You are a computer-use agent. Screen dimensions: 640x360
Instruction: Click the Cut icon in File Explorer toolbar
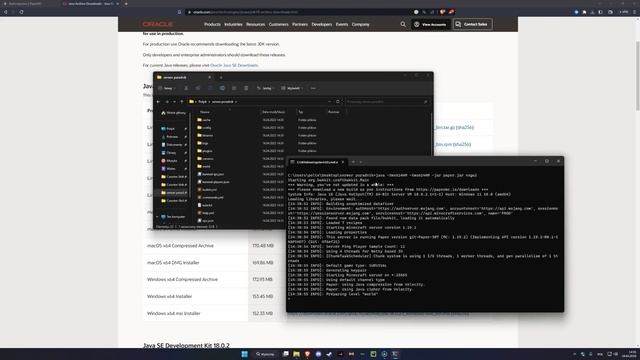[186, 88]
